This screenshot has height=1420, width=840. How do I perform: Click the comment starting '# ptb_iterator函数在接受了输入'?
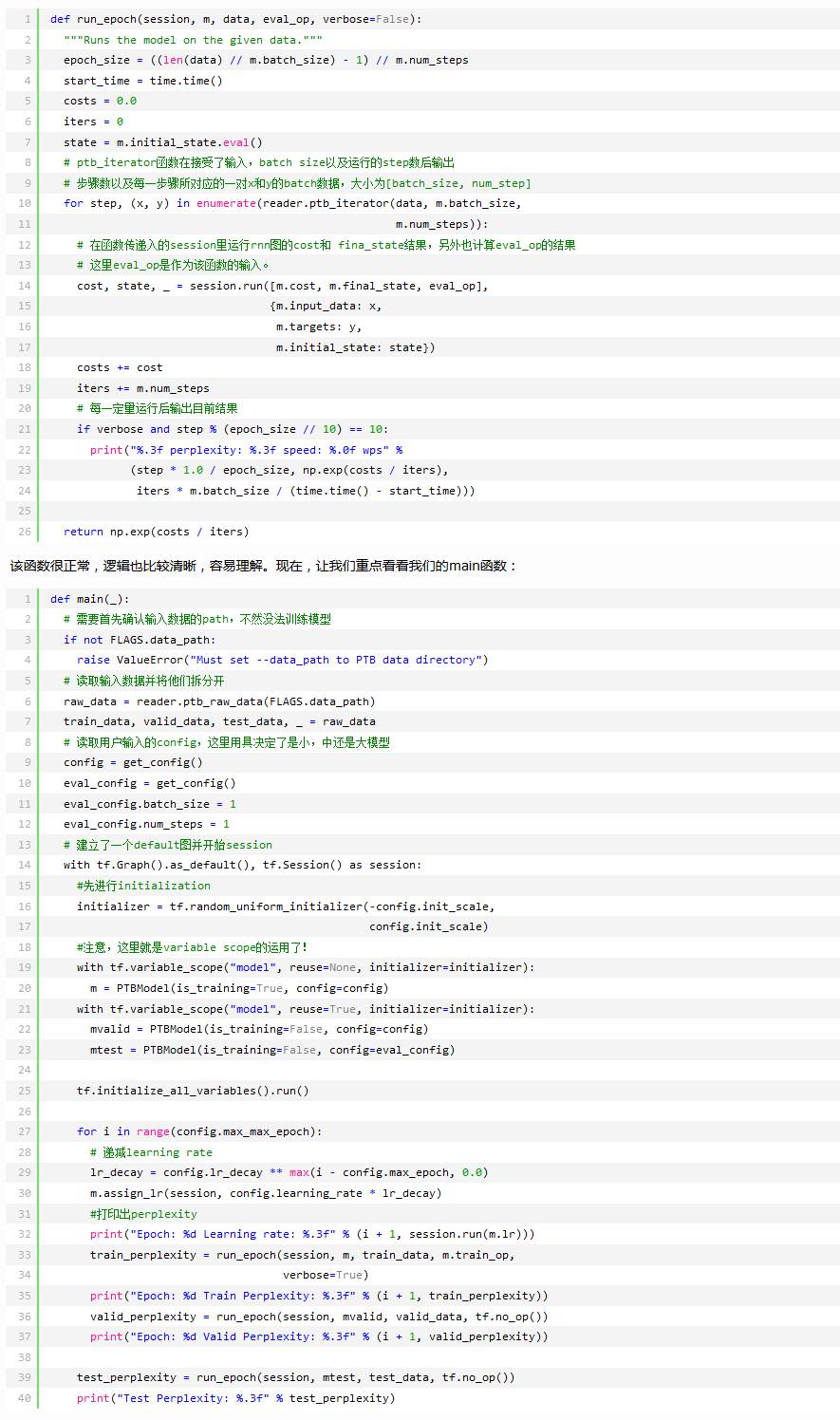(259, 162)
